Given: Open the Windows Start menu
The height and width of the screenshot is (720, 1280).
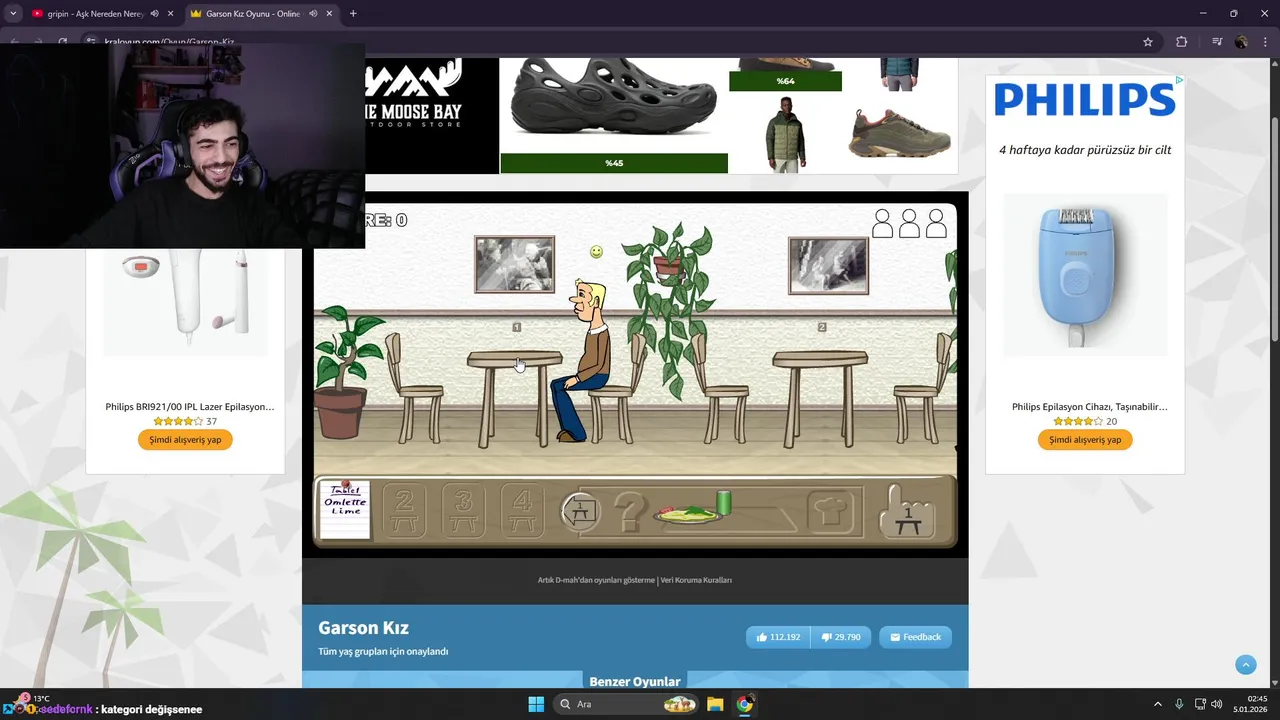Looking at the screenshot, I should tap(536, 704).
